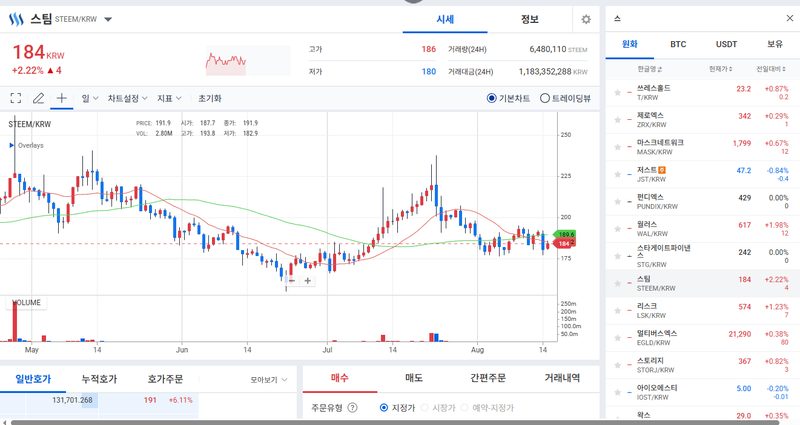Image resolution: width=800 pixels, height=425 pixels.
Task: Select 예약-지정가 order type radio
Action: click(464, 408)
